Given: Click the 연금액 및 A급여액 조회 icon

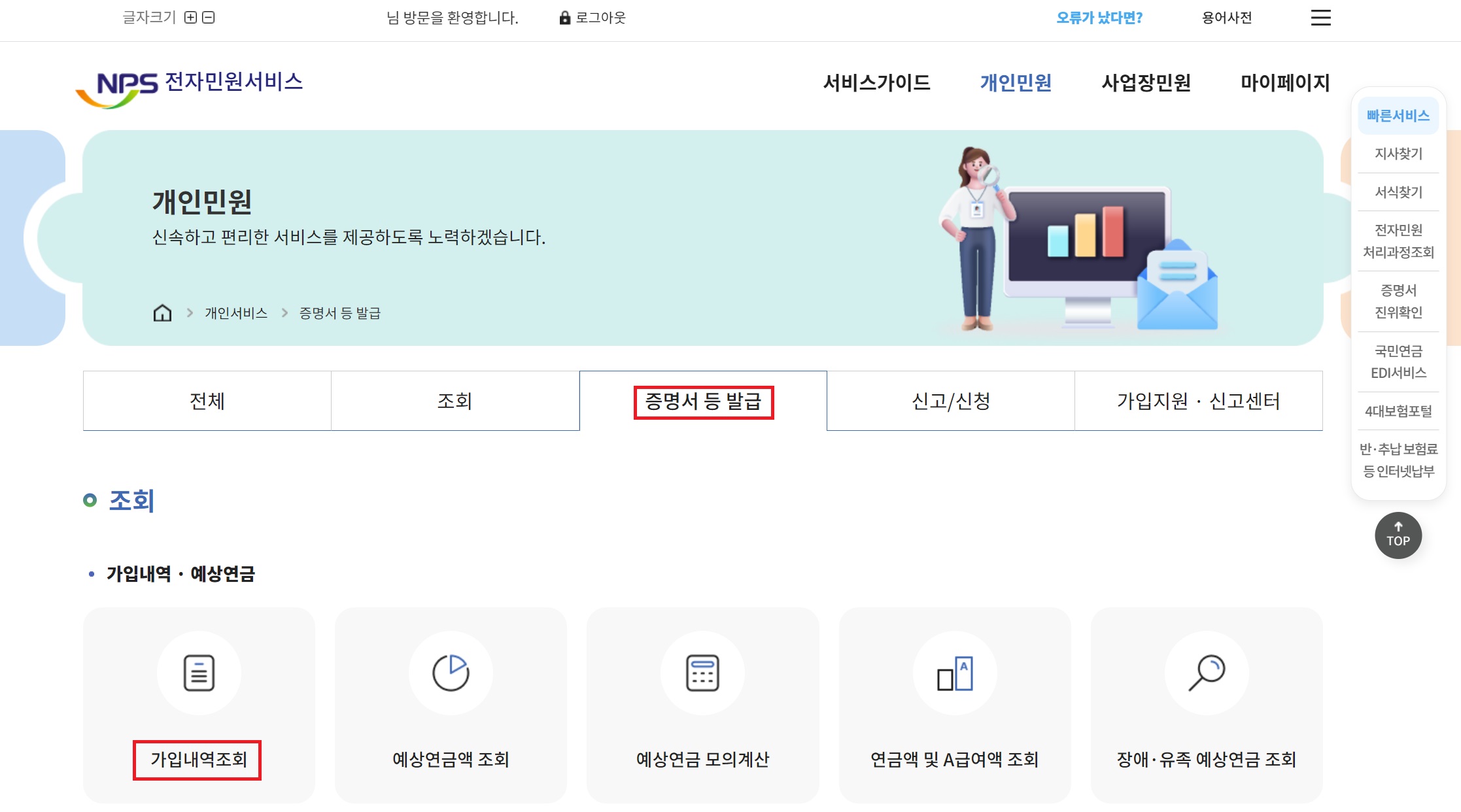Looking at the screenshot, I should pyautogui.click(x=955, y=672).
